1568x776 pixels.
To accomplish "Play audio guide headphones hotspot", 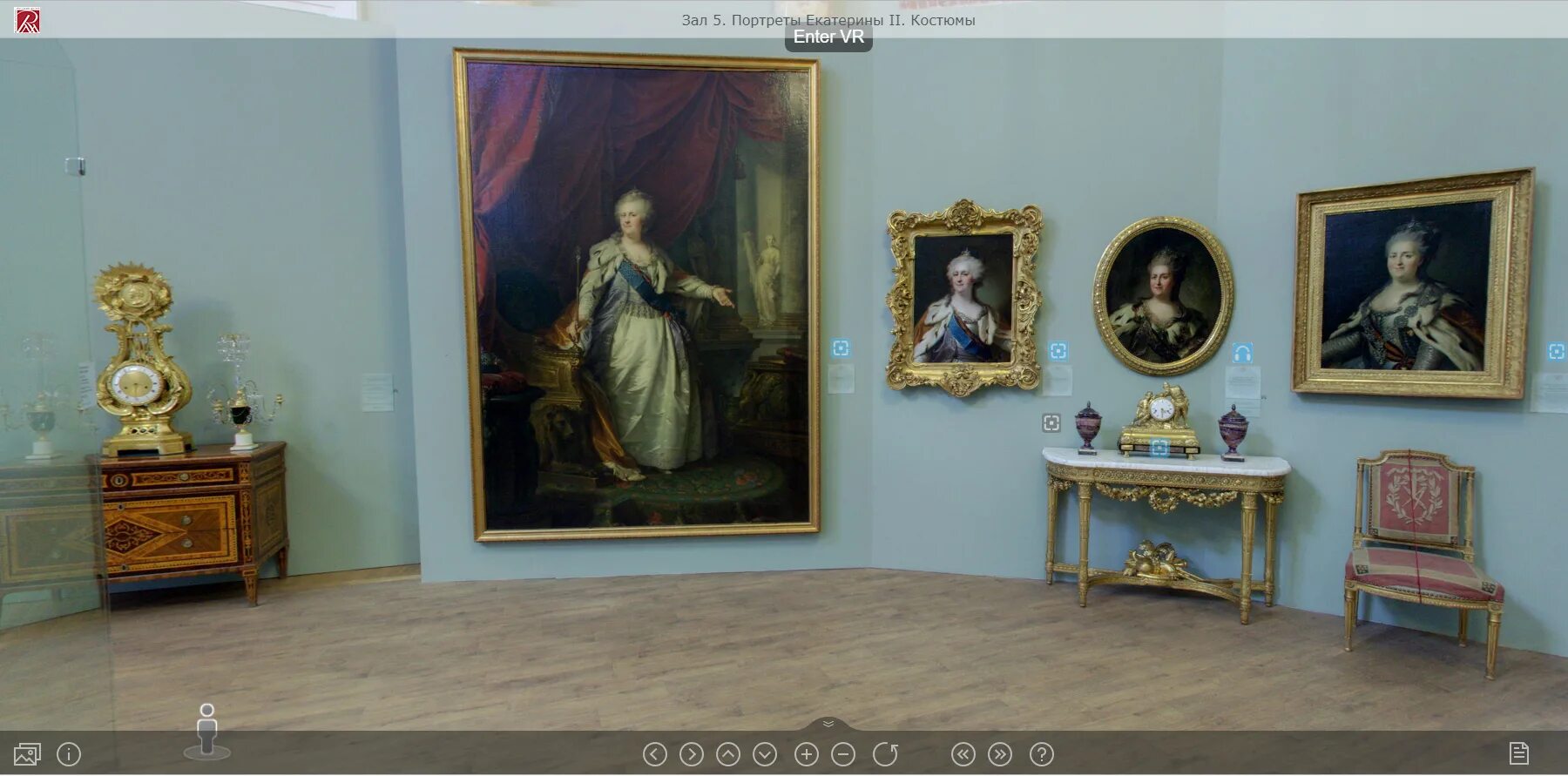I will coord(1242,353).
